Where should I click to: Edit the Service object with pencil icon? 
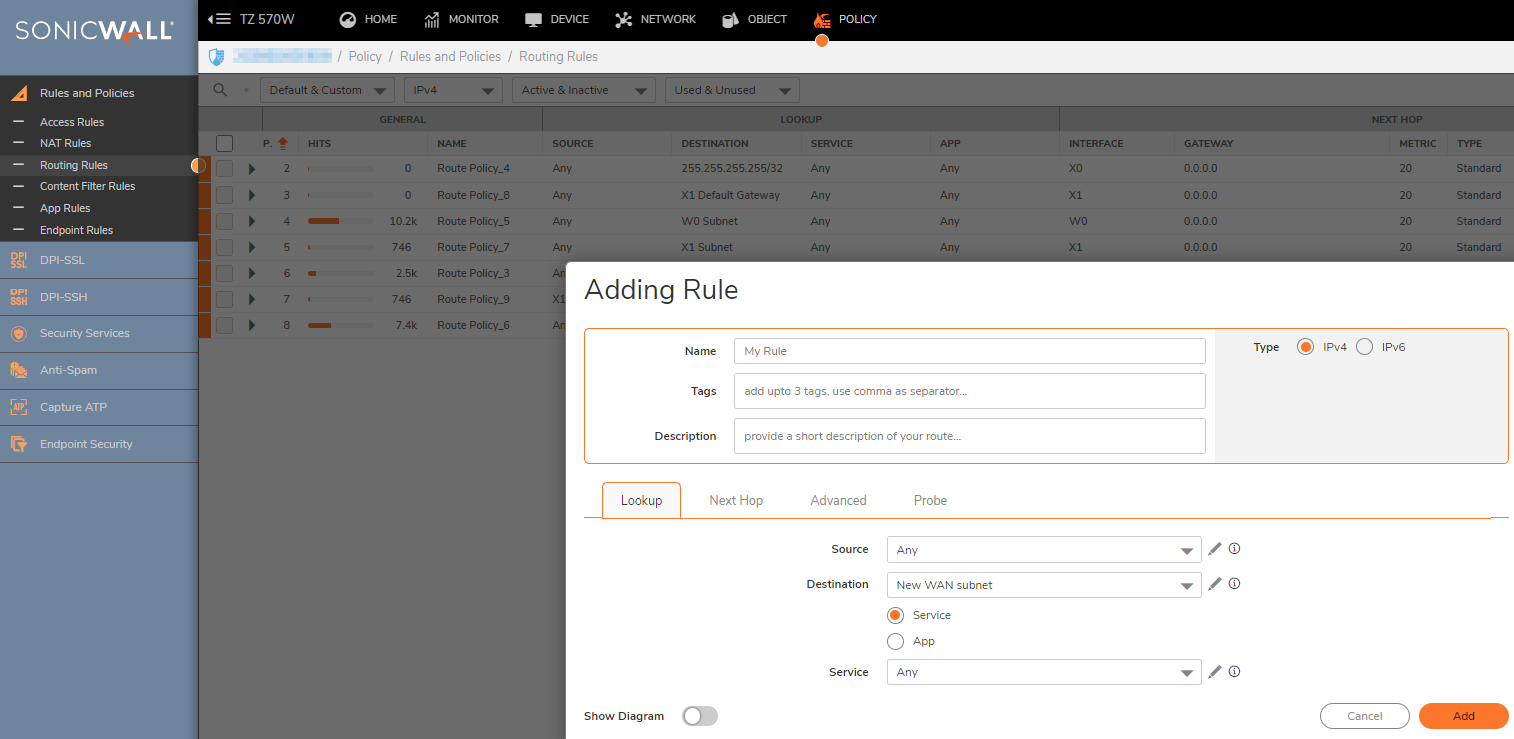pyautogui.click(x=1215, y=672)
